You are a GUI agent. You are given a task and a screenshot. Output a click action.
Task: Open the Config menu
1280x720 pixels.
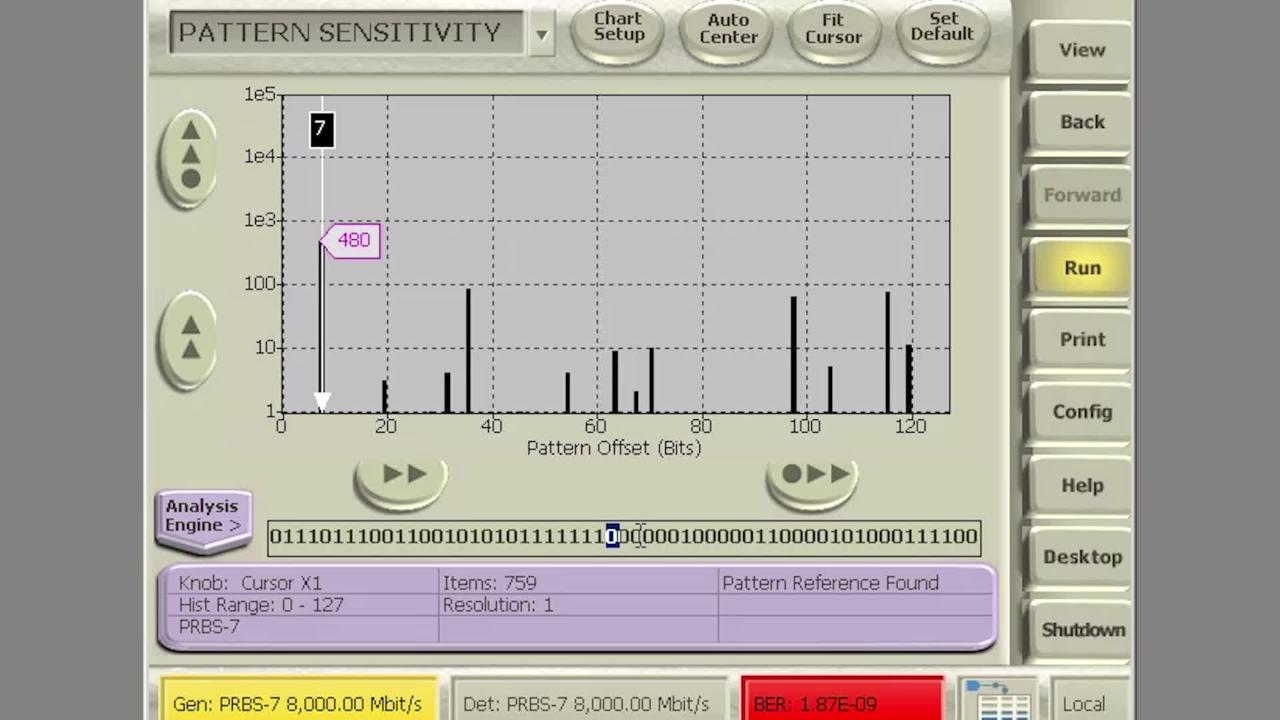1082,412
